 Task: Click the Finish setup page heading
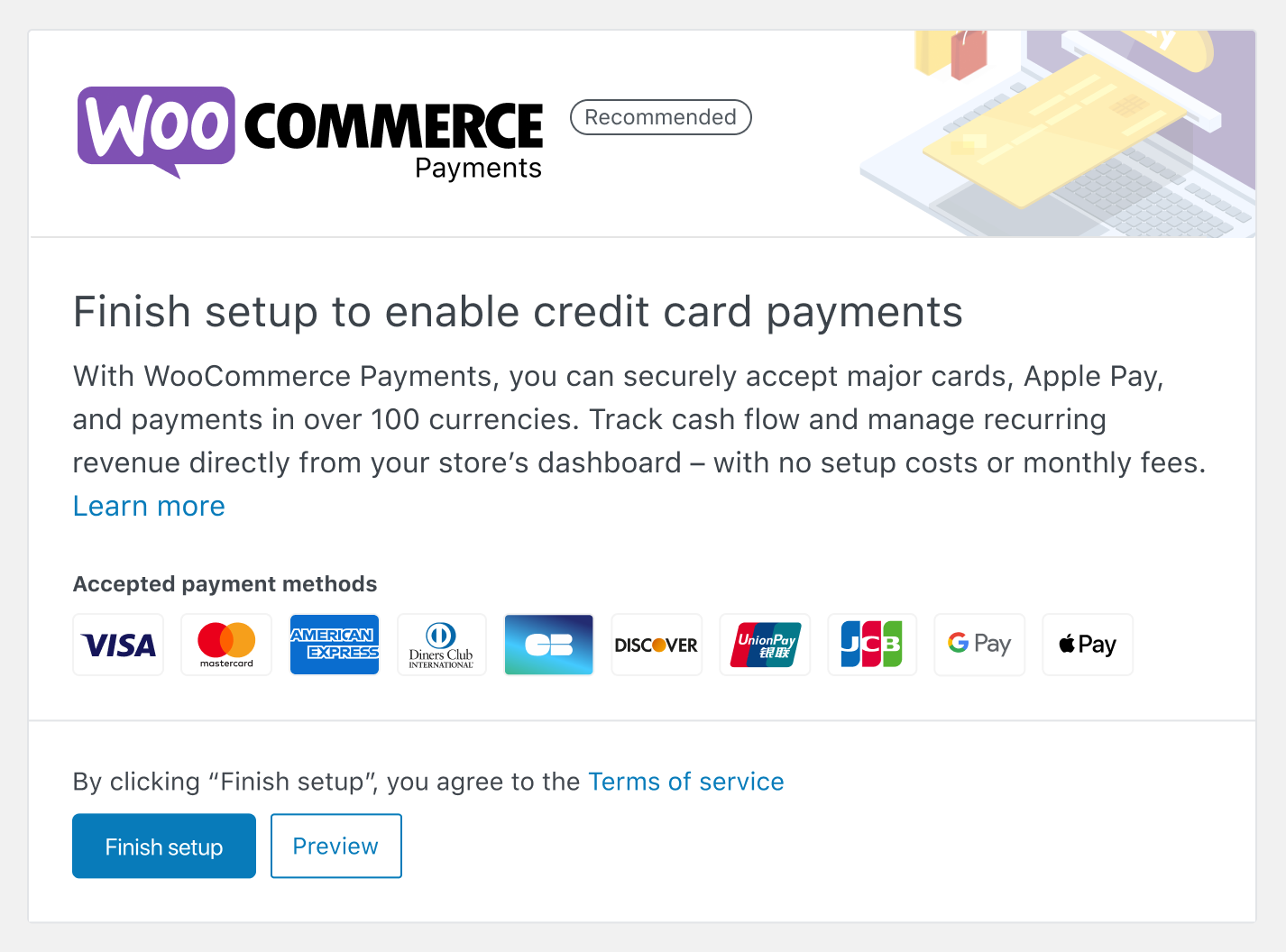click(x=518, y=312)
